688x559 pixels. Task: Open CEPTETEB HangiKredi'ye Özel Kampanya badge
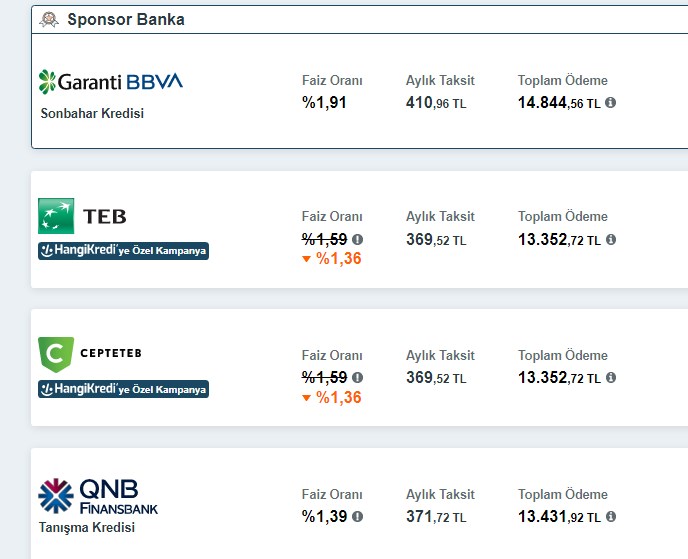pos(123,389)
